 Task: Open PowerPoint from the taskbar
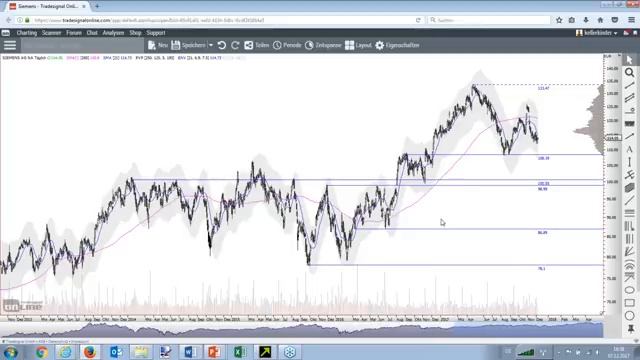coord(214,352)
